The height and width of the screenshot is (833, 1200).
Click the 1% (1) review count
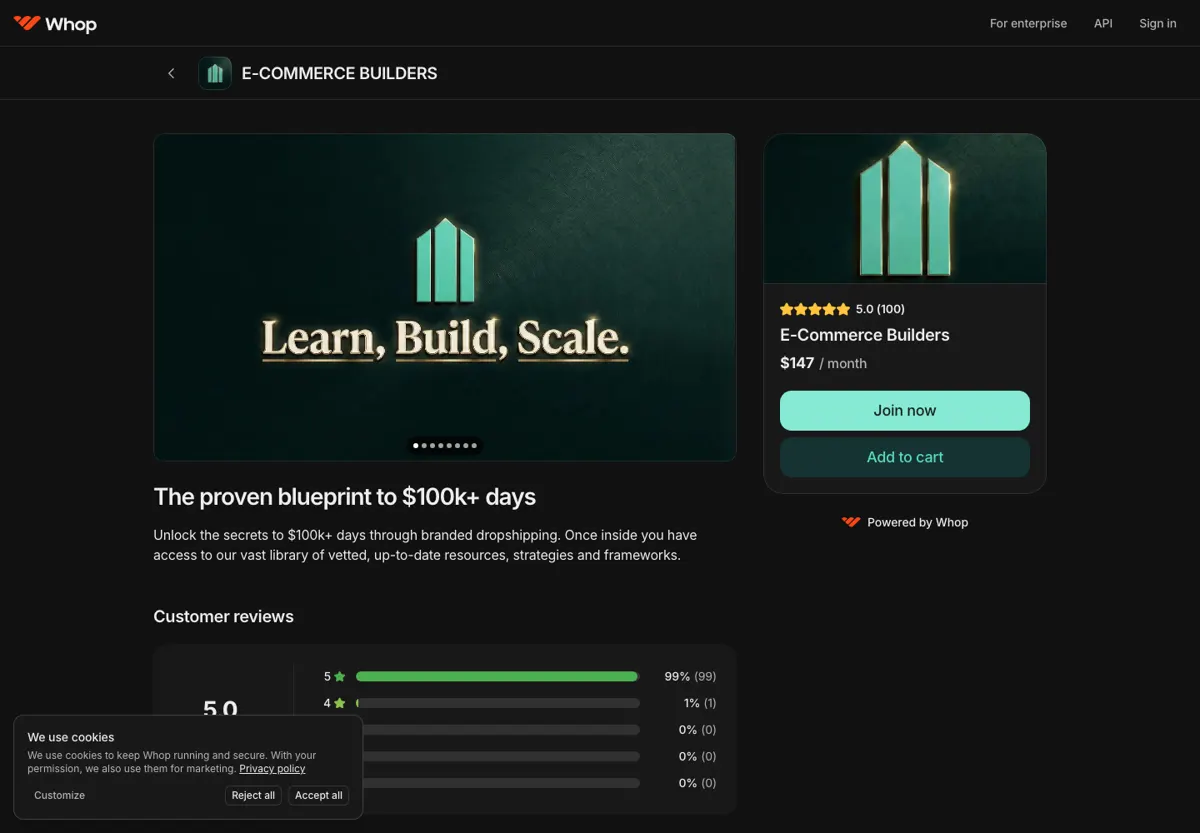(x=700, y=703)
